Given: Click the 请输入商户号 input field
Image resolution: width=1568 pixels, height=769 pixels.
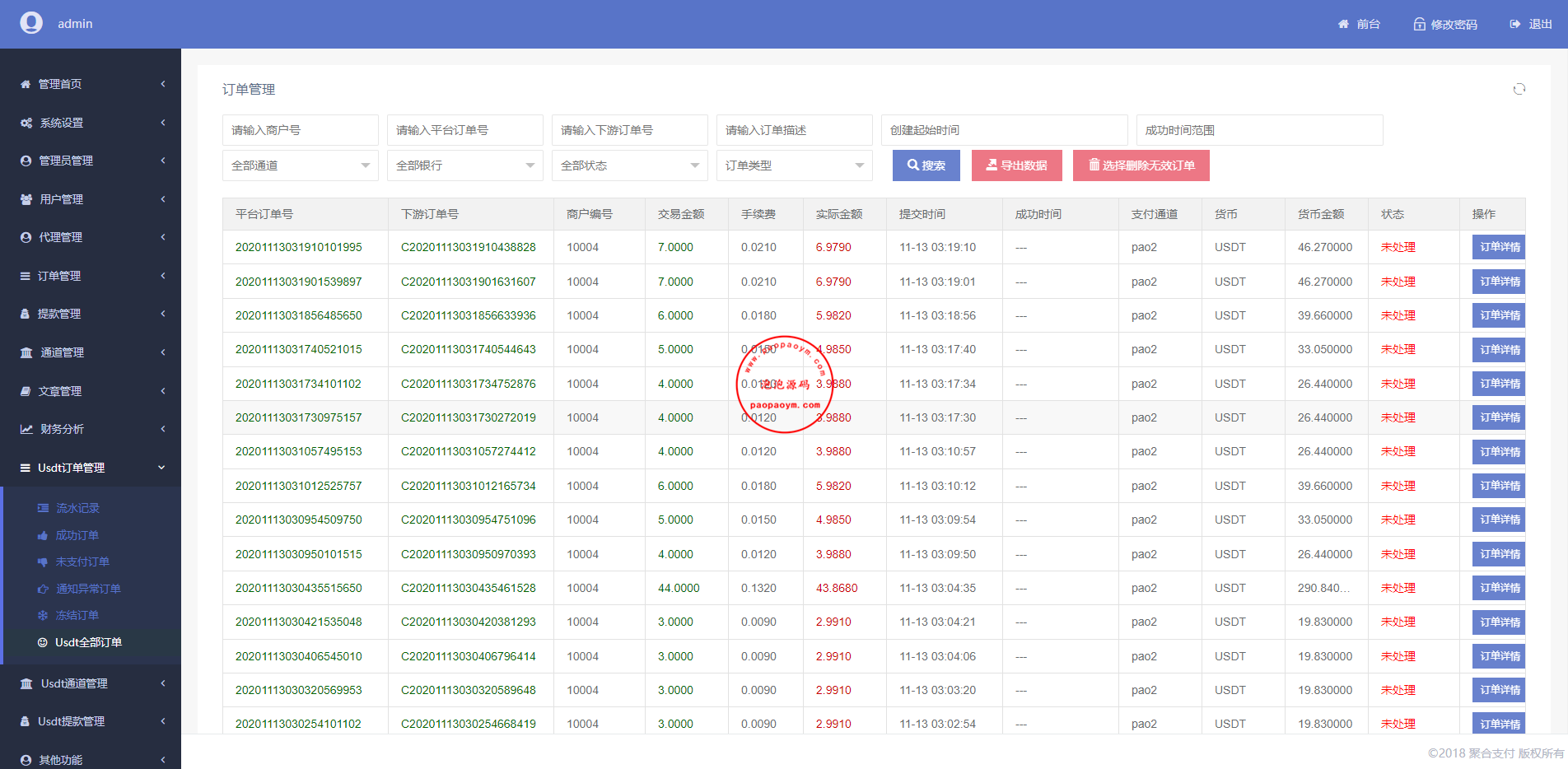Looking at the screenshot, I should 300,130.
